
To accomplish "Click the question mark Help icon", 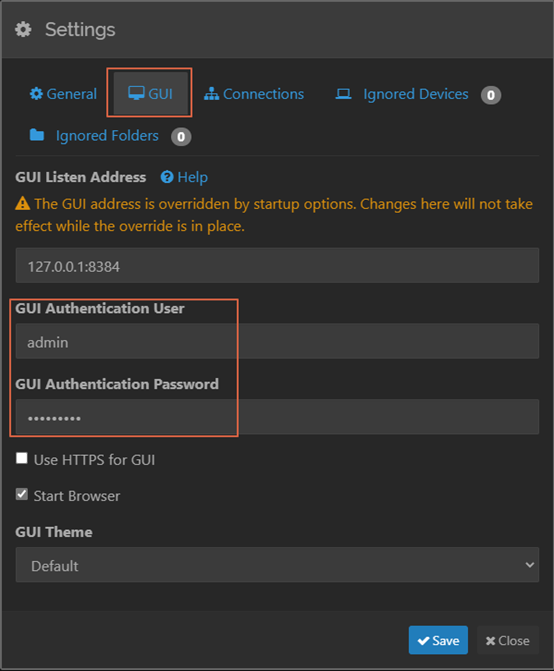I will click(x=167, y=177).
